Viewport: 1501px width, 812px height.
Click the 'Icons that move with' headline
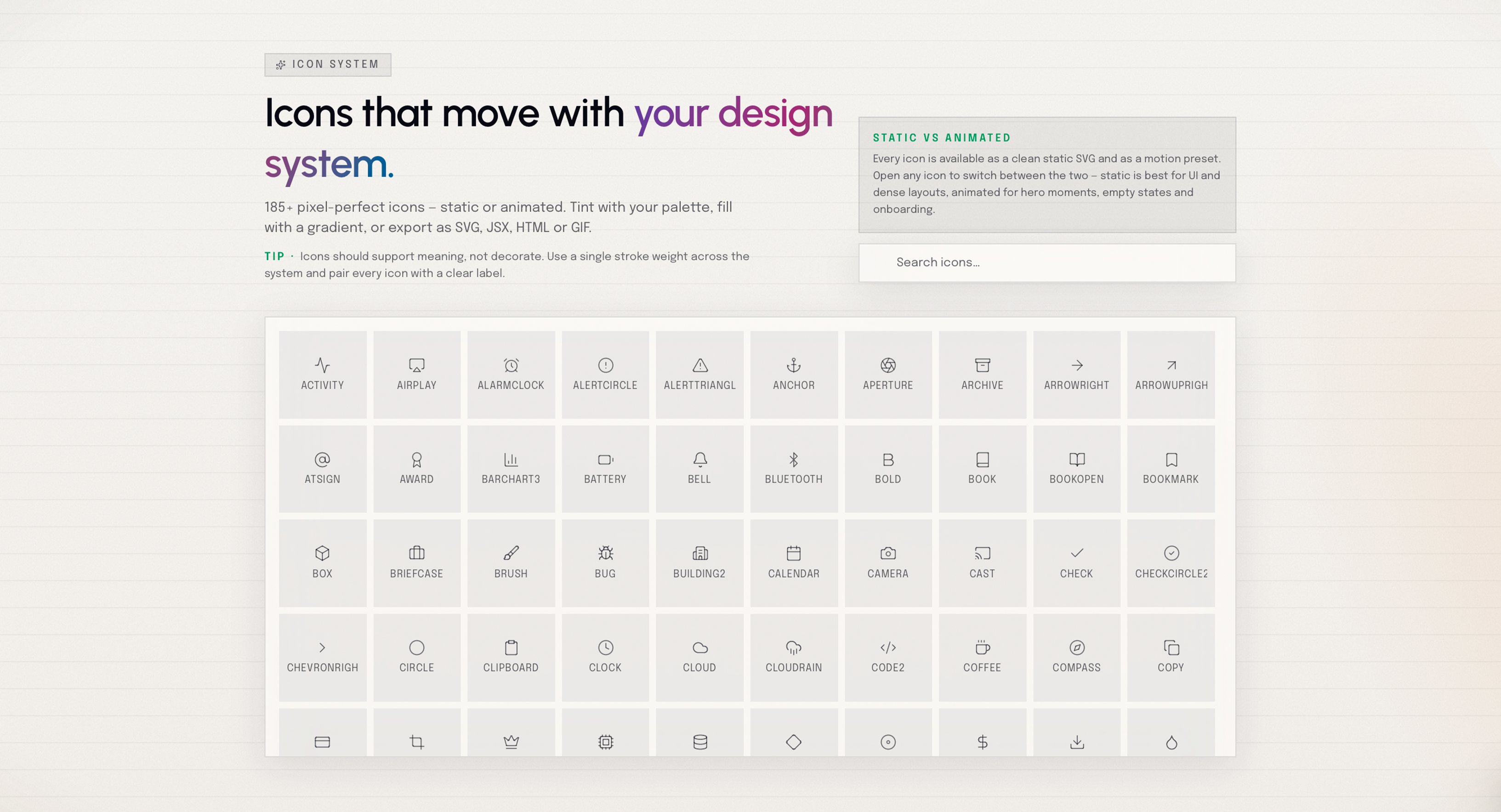click(444, 113)
